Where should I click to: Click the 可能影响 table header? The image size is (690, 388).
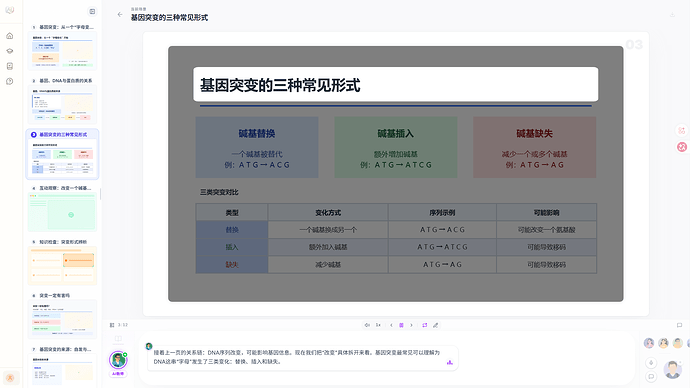547,212
